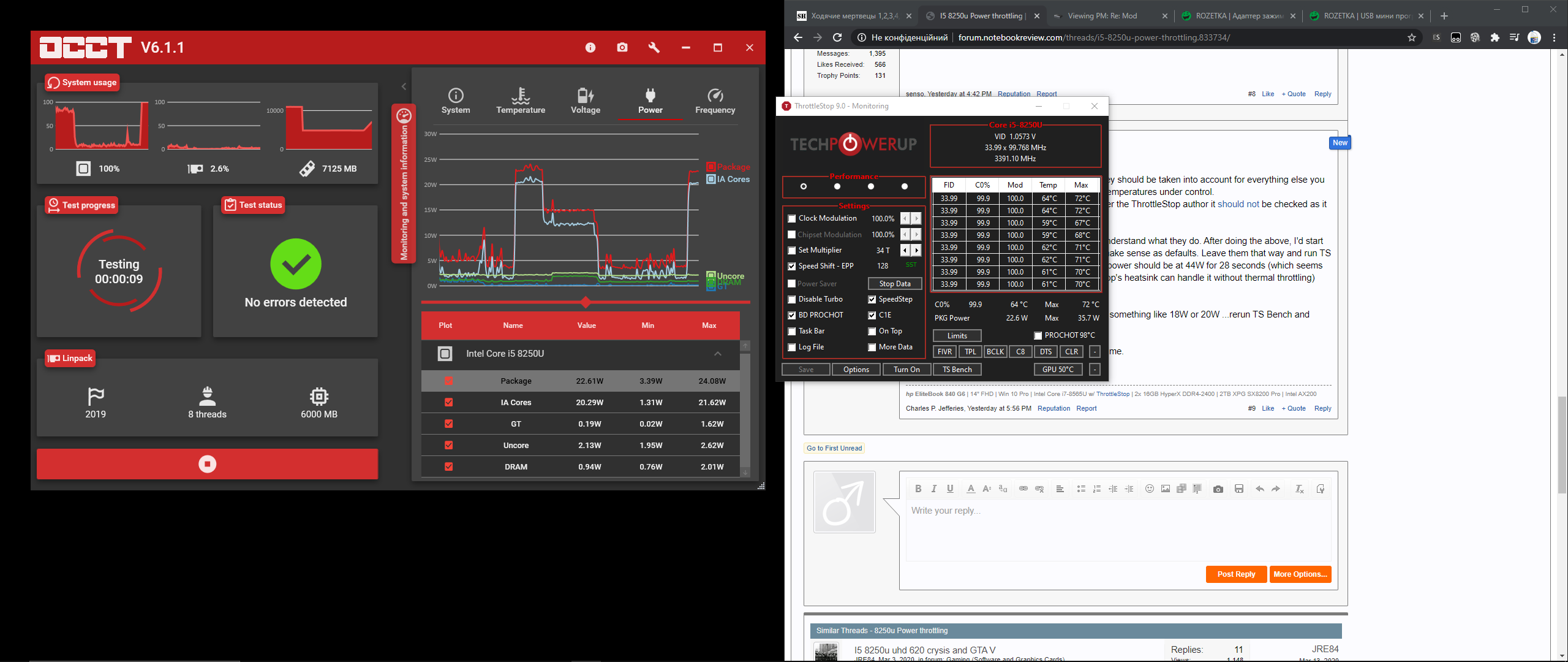Image resolution: width=1568 pixels, height=662 pixels.
Task: Insert smilies in reply editor
Action: point(1150,489)
